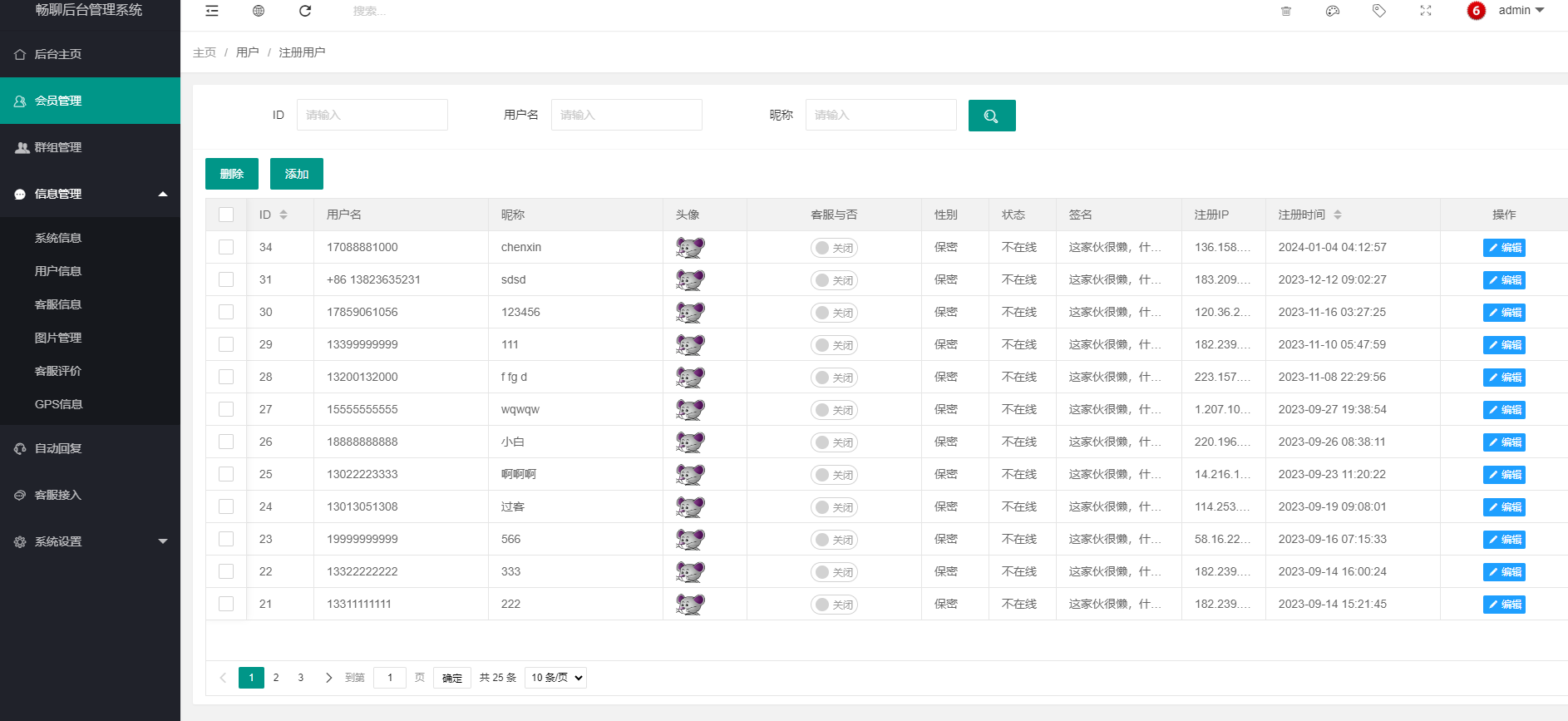Click the avatar of user chenxin

(690, 248)
